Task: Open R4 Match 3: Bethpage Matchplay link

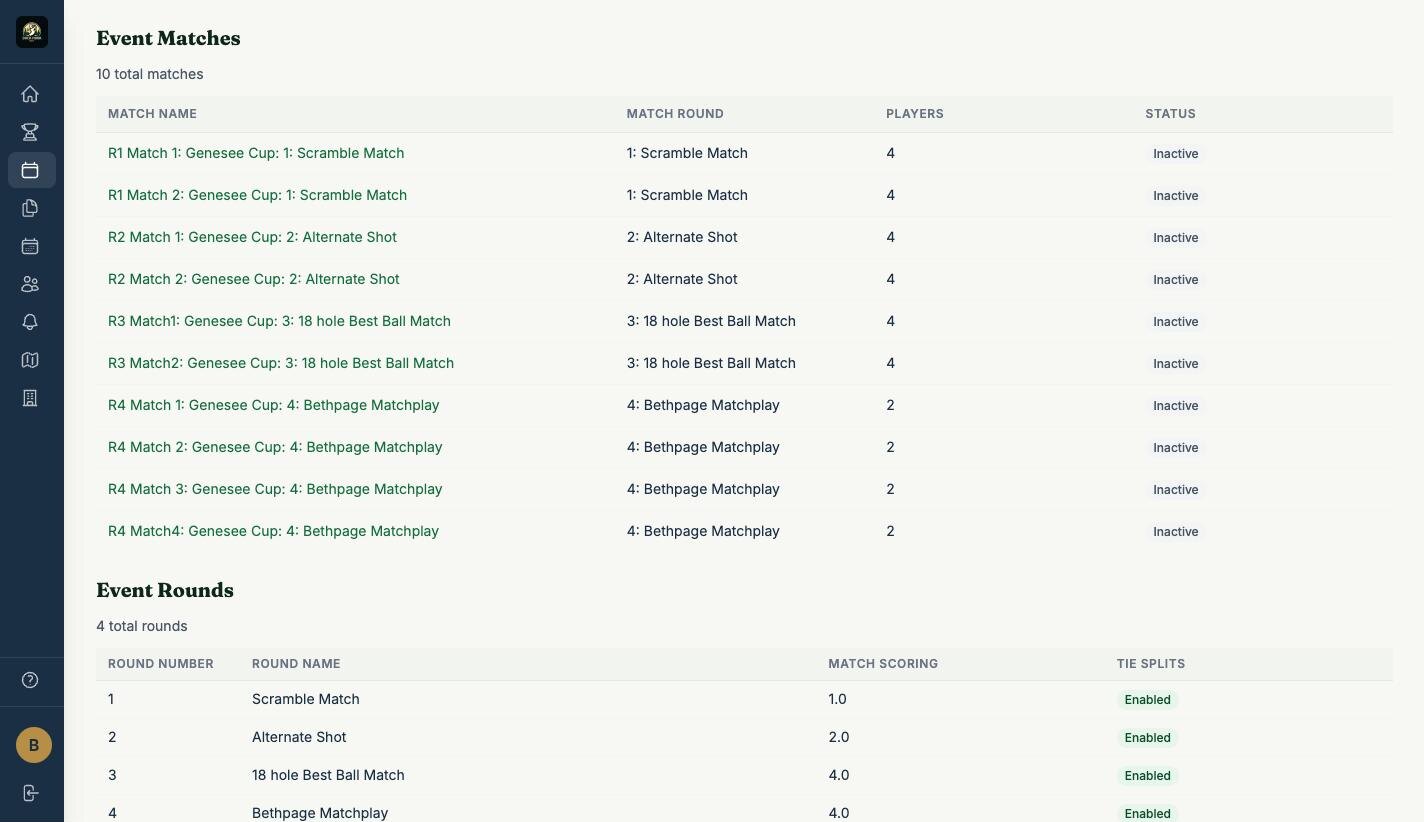Action: coord(275,489)
